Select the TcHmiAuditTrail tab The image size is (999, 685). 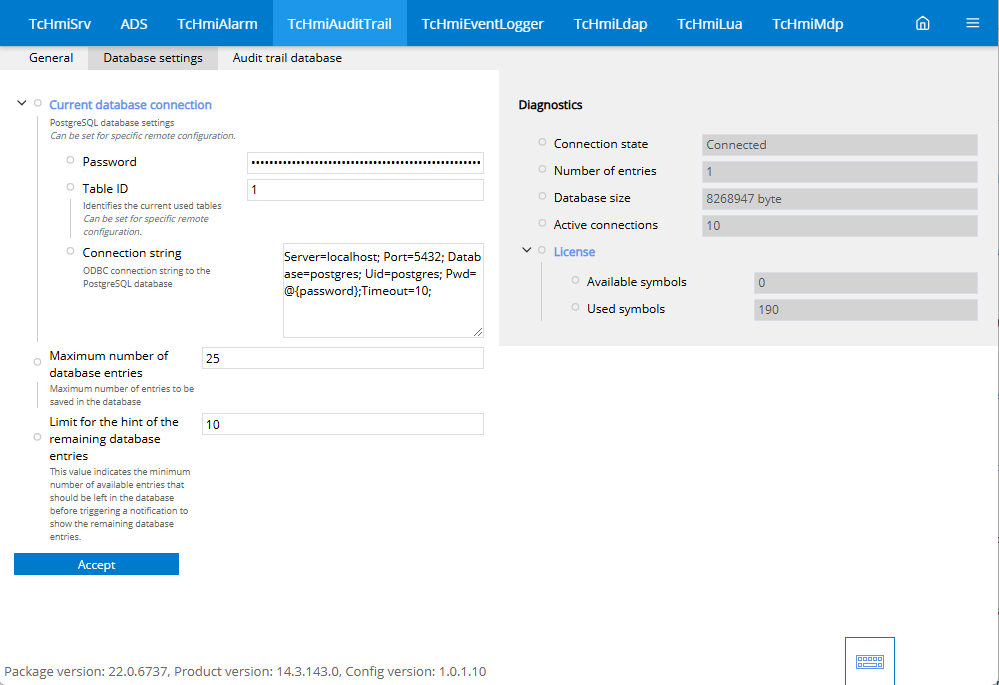point(340,24)
